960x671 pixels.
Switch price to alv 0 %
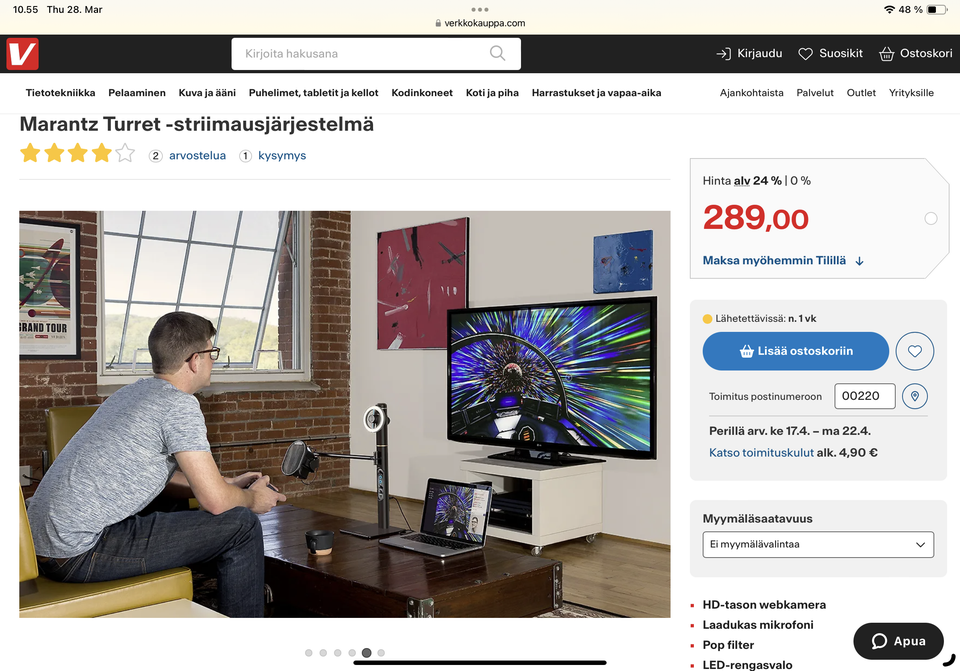click(x=800, y=181)
